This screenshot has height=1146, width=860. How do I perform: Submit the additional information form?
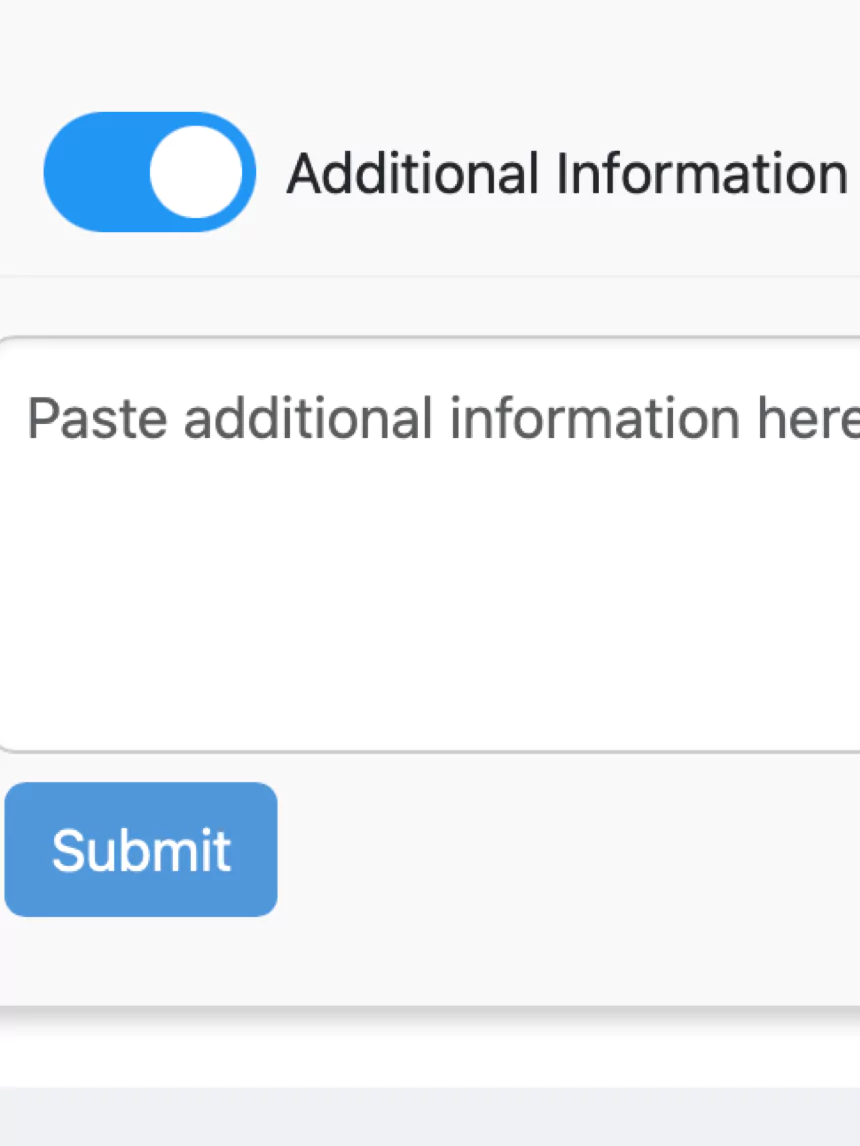141,849
